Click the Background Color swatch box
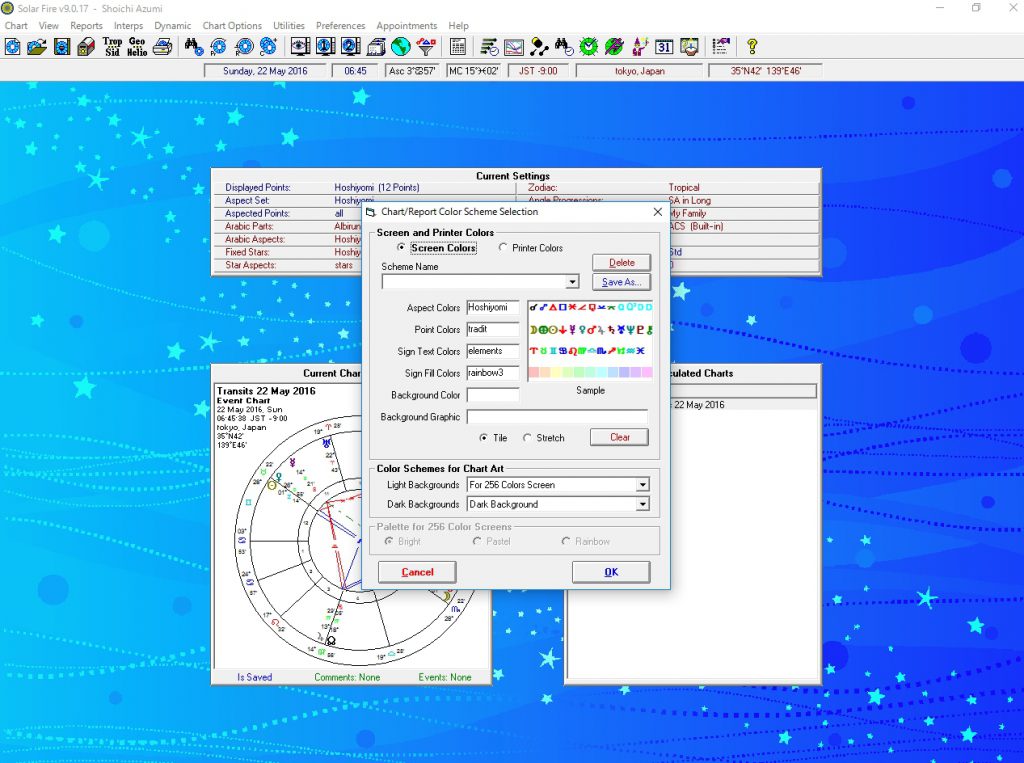1024x763 pixels. 493,395
